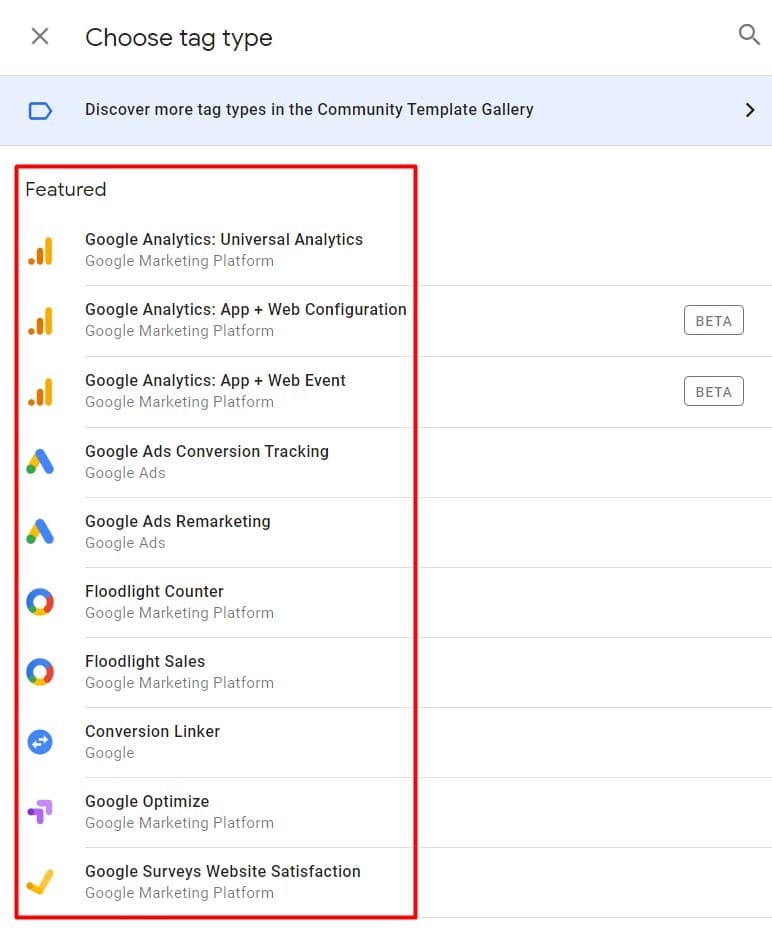Choose Google Analytics: App + Web Event
This screenshot has height=932, width=772.
215,380
